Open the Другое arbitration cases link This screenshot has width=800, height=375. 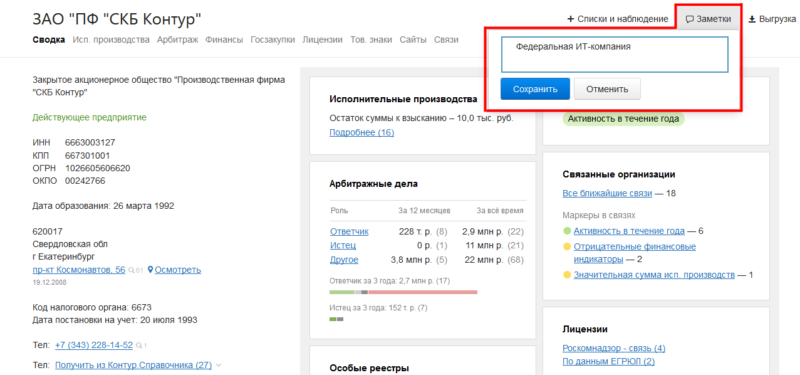tap(344, 260)
